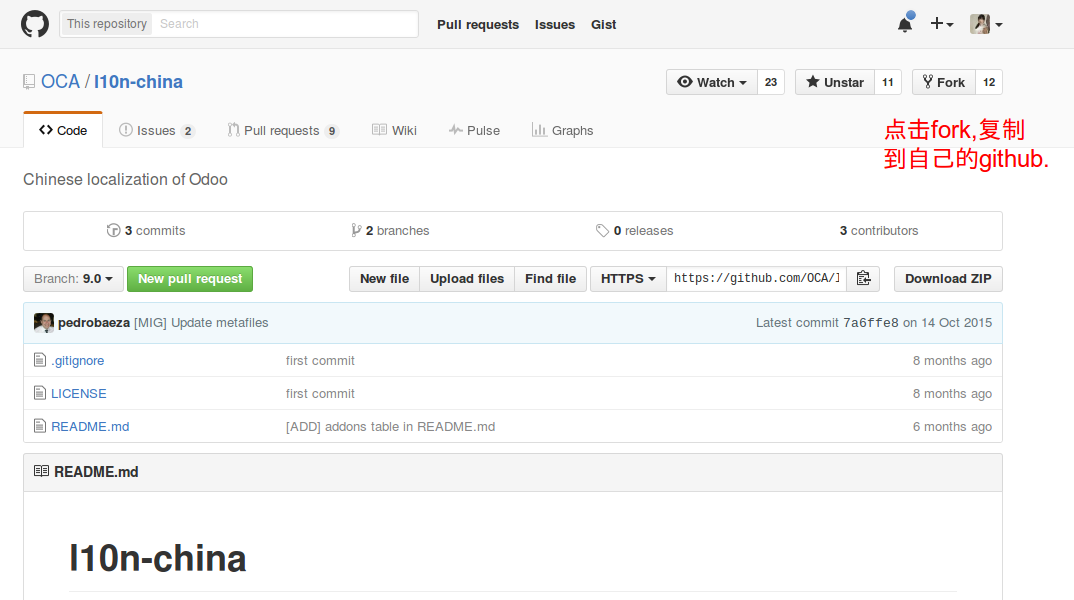This screenshot has height=600, width=1074.
Task: Click New pull request button
Action: click(x=190, y=279)
